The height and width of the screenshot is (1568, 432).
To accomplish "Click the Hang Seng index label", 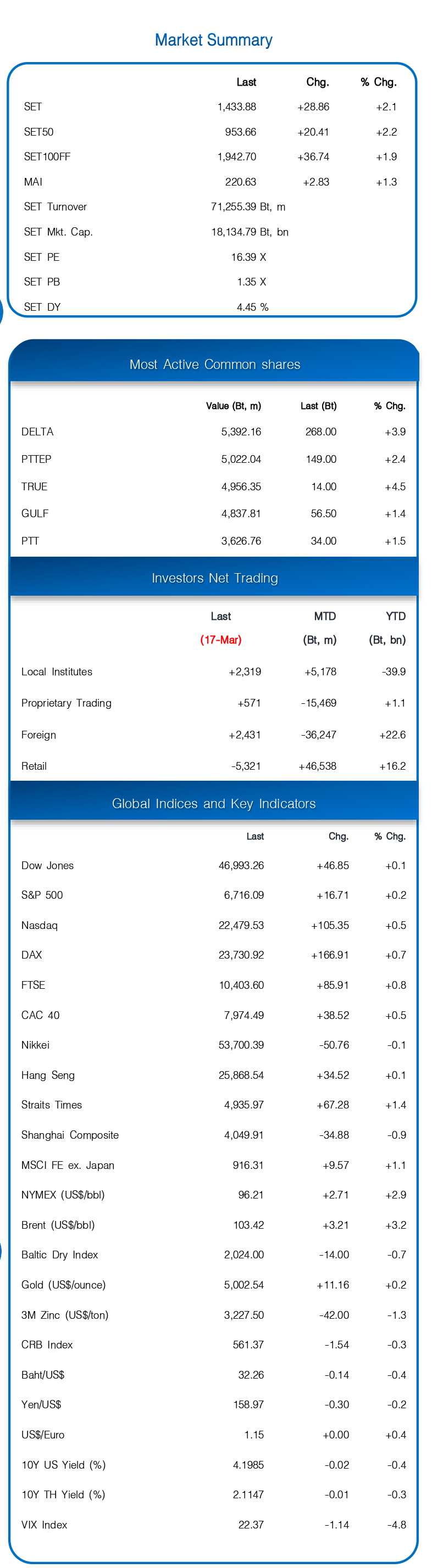I will [47, 1075].
